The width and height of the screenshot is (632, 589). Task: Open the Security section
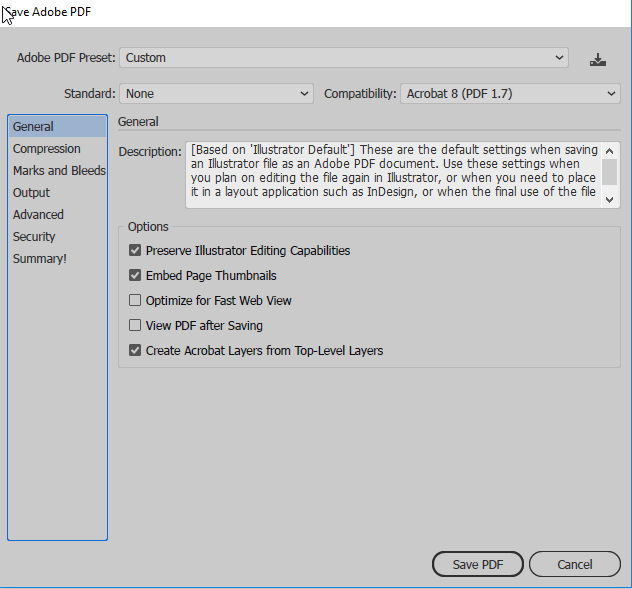pos(57,237)
